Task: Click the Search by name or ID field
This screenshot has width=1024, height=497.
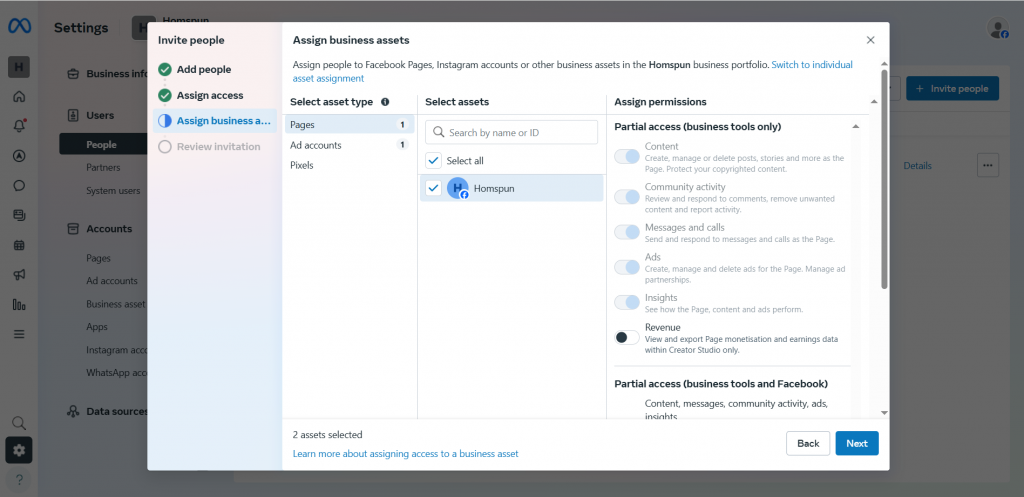Action: 511,132
